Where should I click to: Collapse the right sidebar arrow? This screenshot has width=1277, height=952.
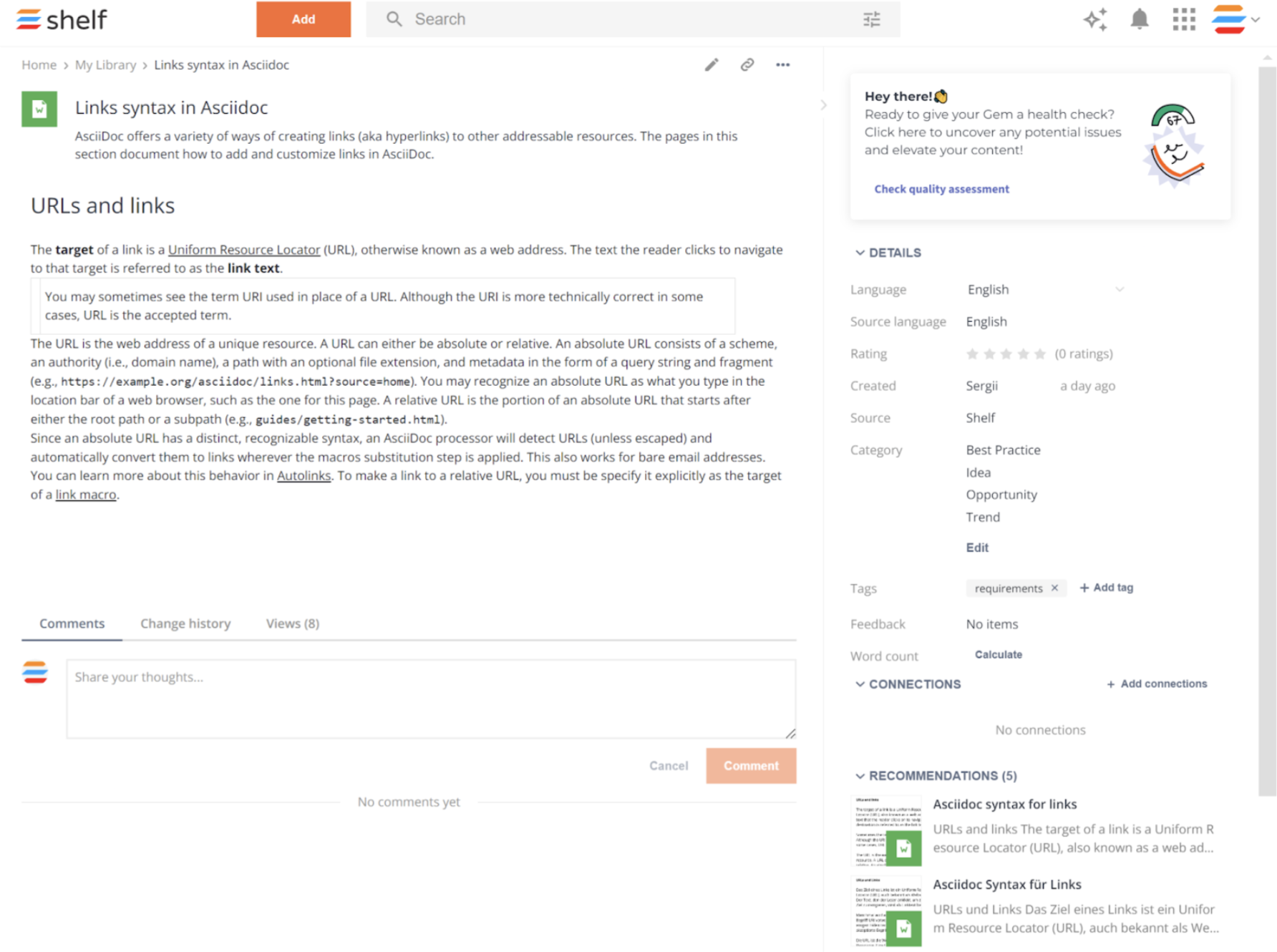(824, 105)
